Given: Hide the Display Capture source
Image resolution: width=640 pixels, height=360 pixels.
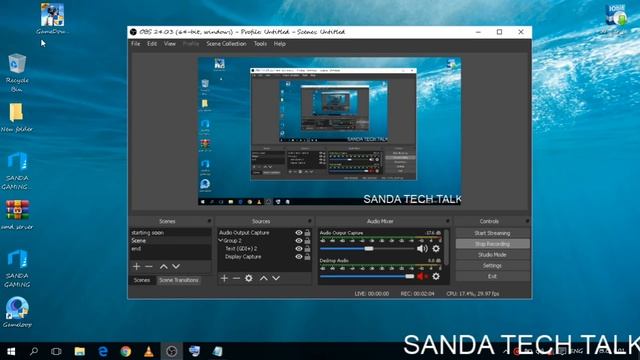Looking at the screenshot, I should point(299,257).
